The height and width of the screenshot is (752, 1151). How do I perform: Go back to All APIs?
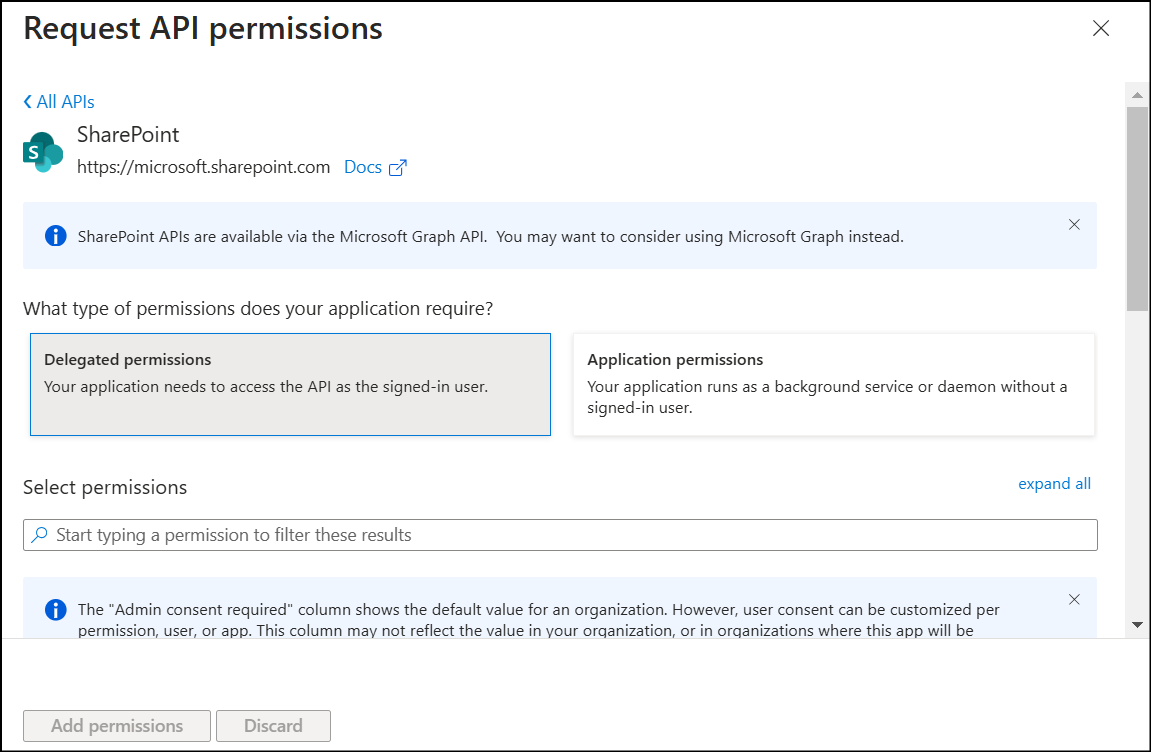59,102
